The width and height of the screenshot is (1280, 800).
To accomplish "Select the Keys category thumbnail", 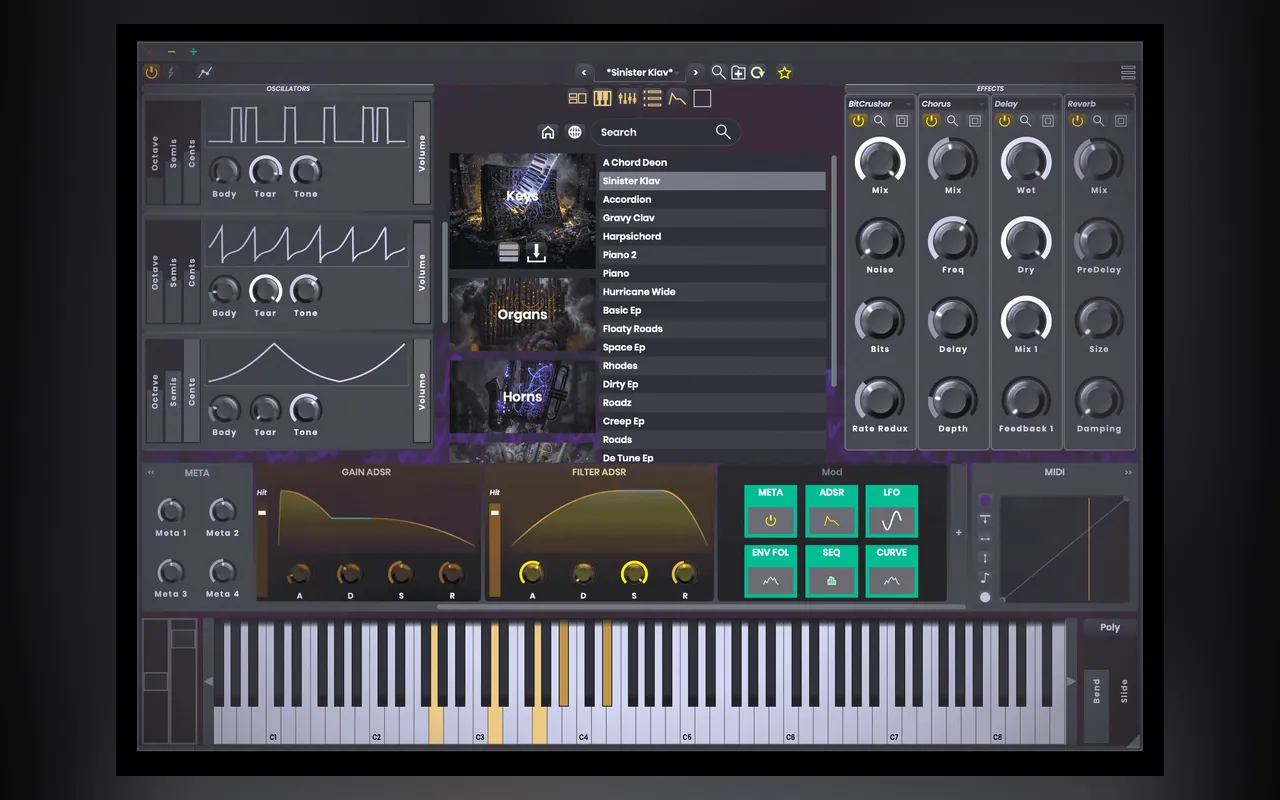I will coord(522,211).
